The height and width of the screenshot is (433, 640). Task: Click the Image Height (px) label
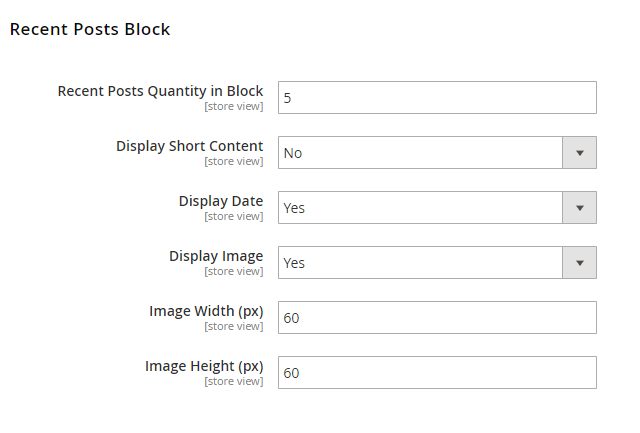coord(204,366)
